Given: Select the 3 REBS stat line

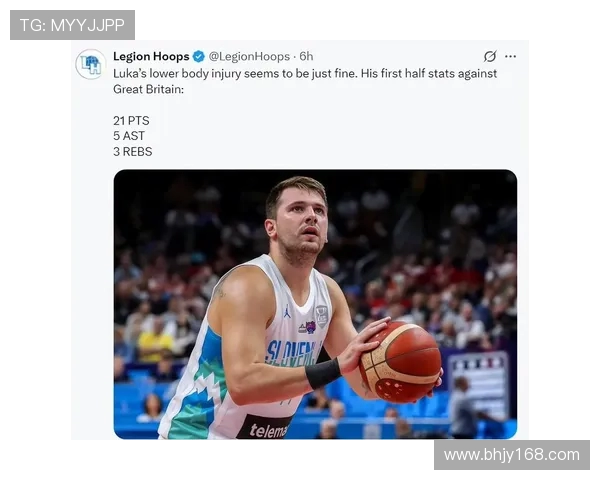Looking at the screenshot, I should pos(133,152).
